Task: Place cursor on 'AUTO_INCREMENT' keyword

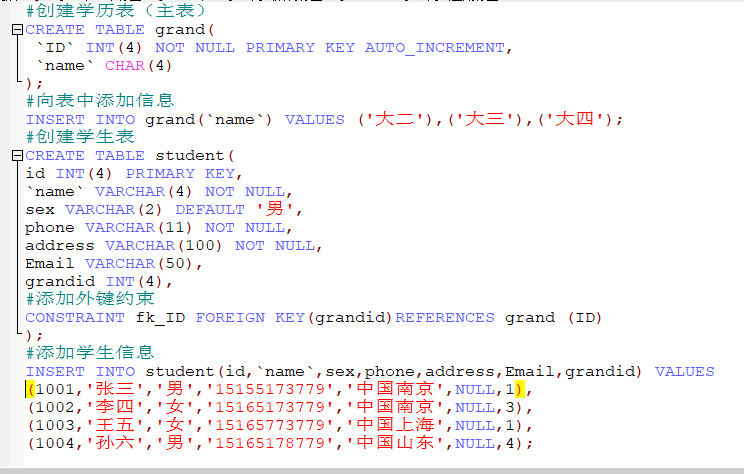Action: point(435,48)
